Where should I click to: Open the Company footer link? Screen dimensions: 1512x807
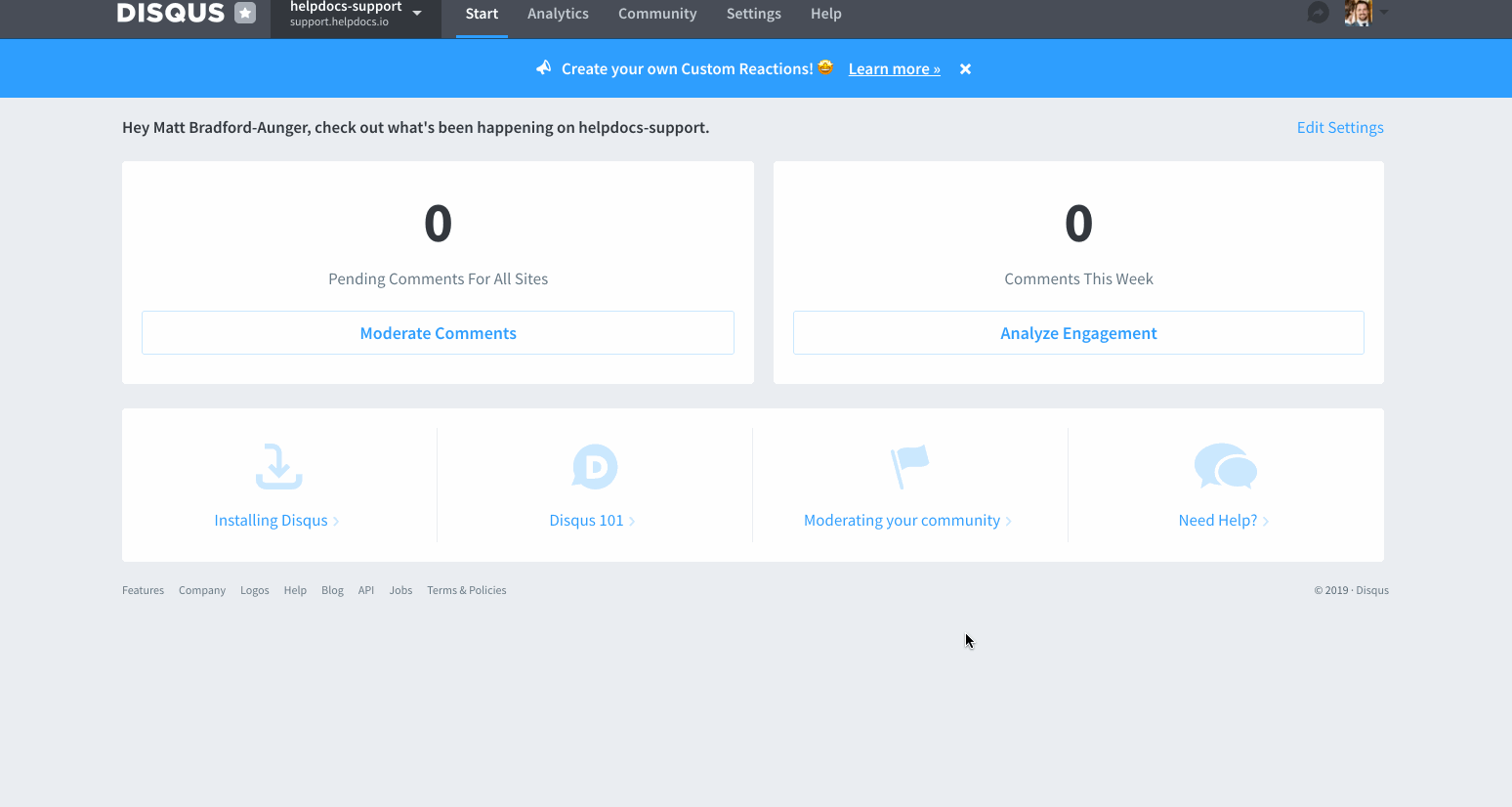point(202,590)
